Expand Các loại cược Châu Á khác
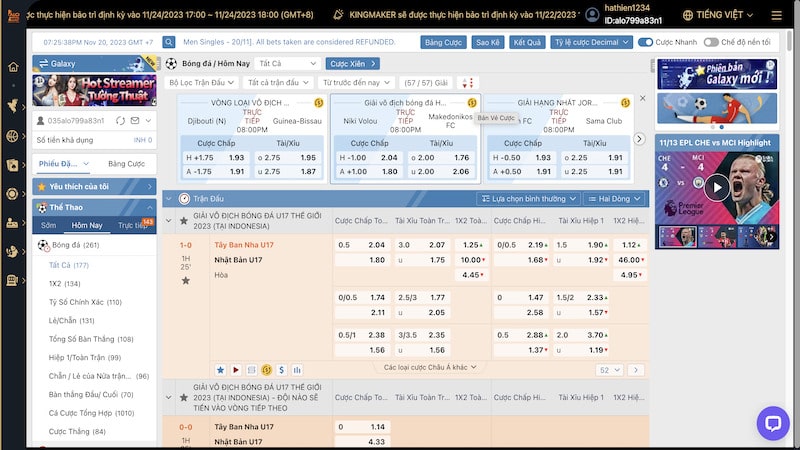 [x=430, y=368]
